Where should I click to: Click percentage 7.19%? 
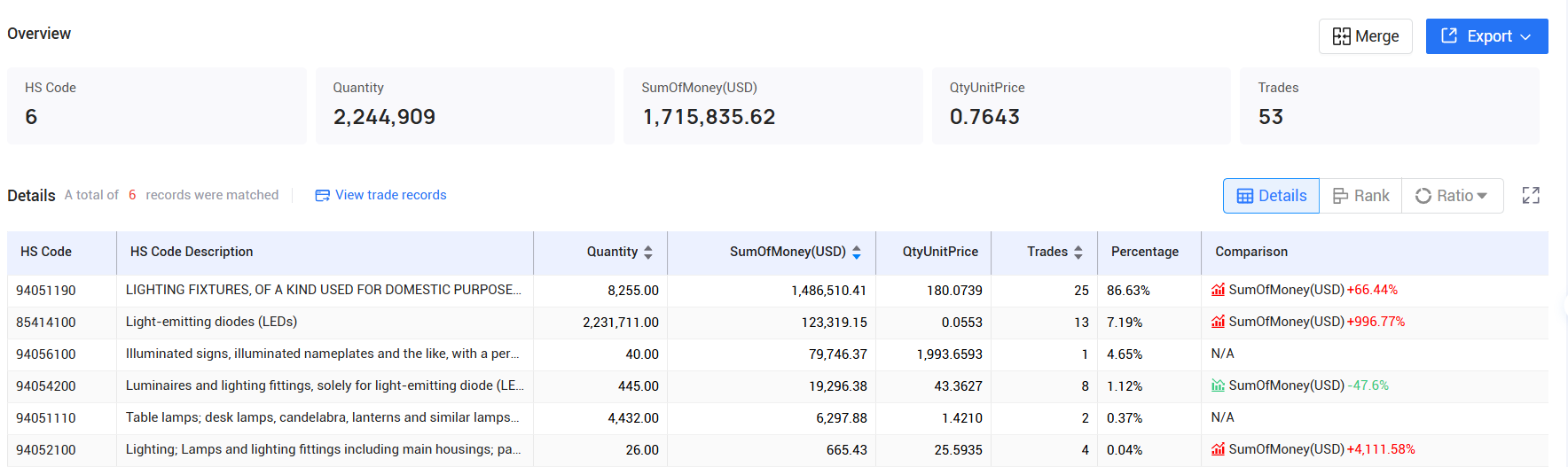[1125, 323]
